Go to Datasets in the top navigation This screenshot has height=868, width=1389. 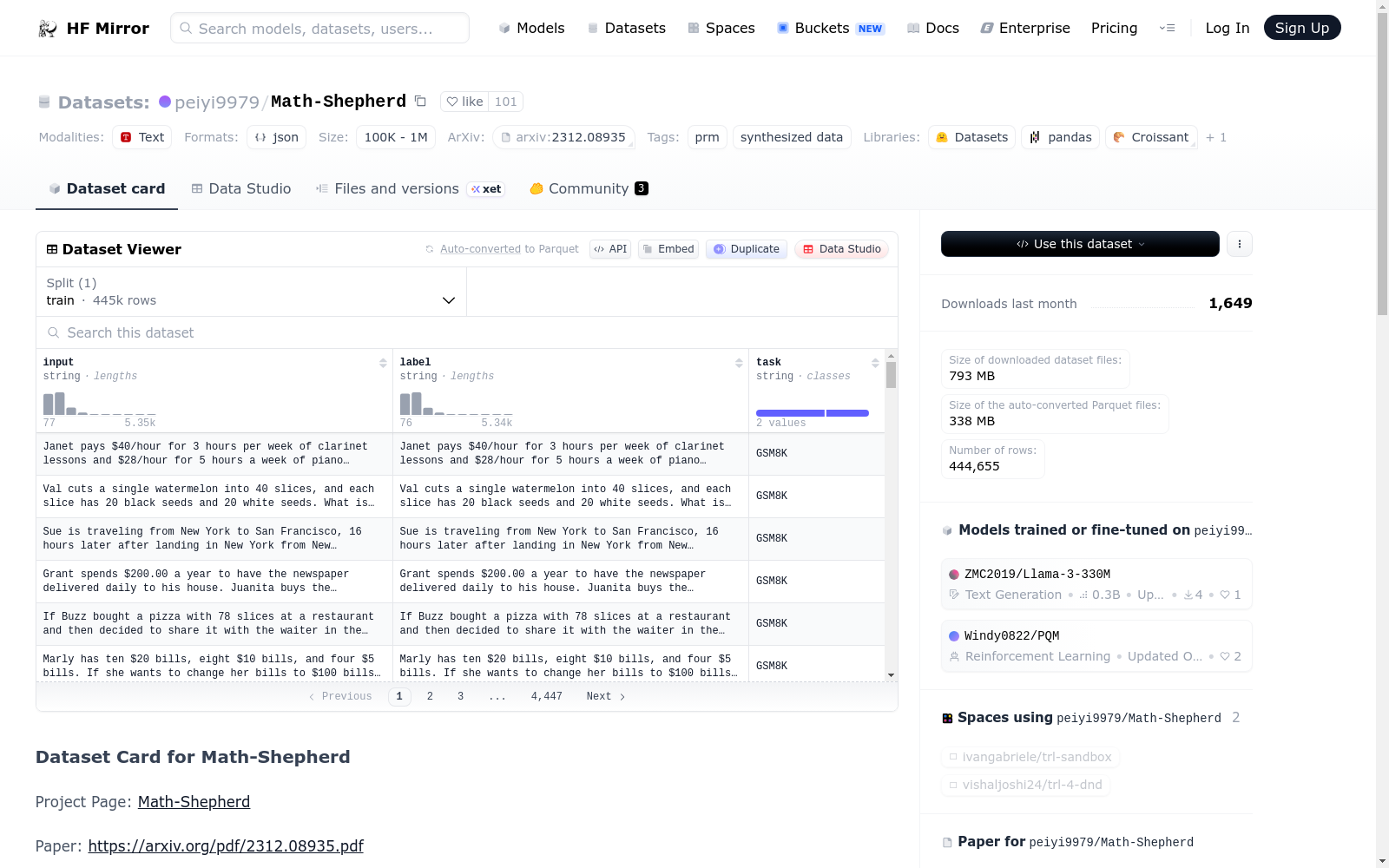(x=627, y=28)
